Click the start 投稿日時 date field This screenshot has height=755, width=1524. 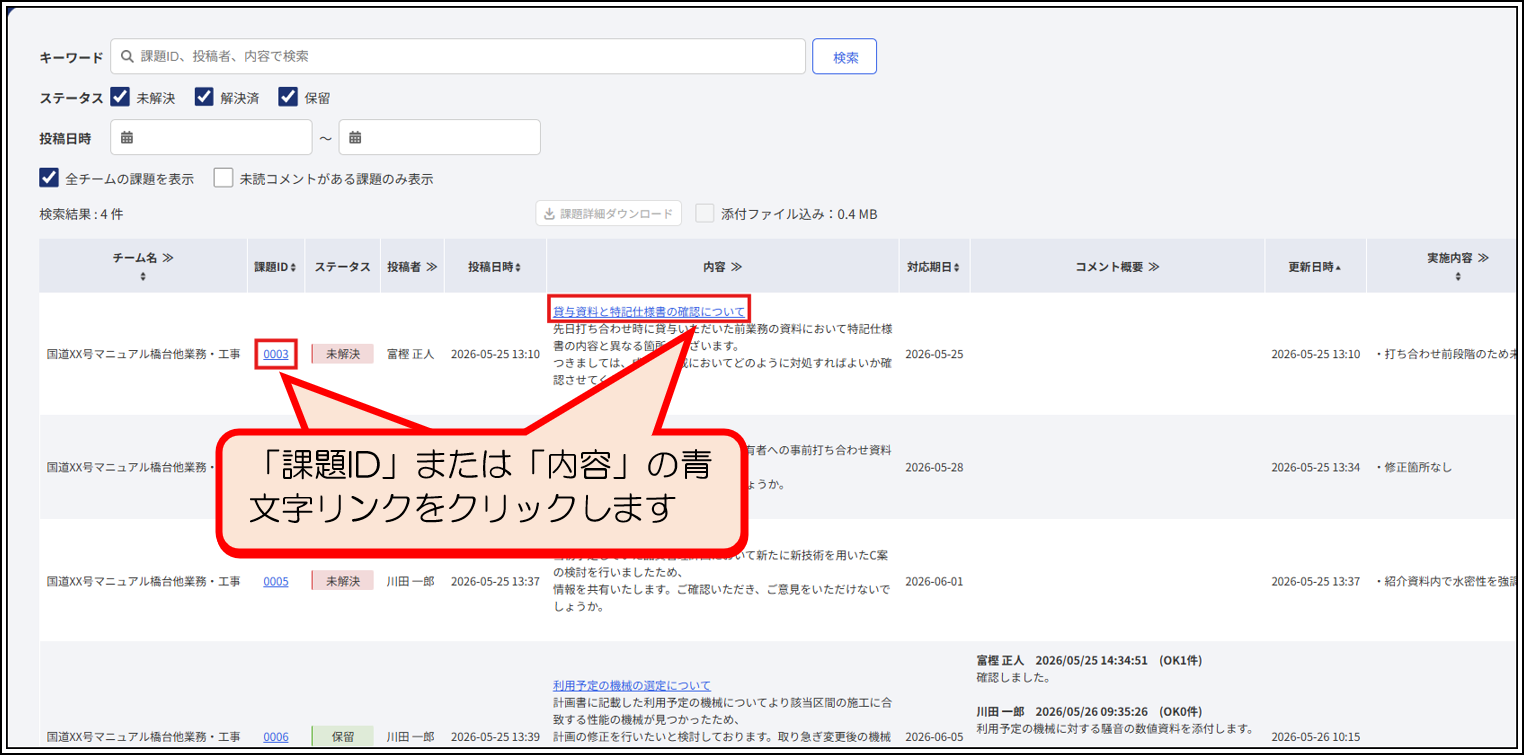tap(211, 137)
